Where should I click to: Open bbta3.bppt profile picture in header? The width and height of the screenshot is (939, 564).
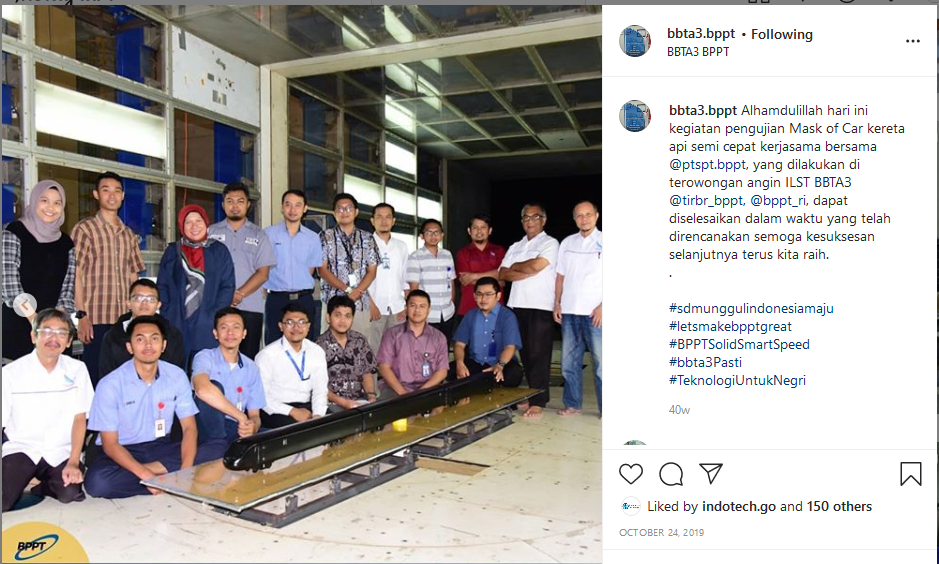tap(635, 41)
